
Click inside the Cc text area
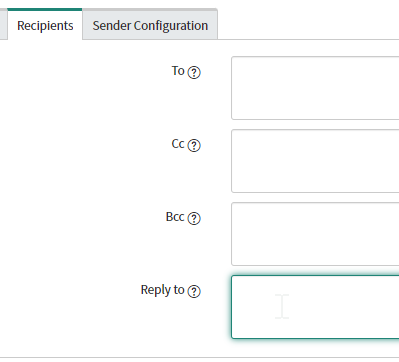tap(315, 161)
